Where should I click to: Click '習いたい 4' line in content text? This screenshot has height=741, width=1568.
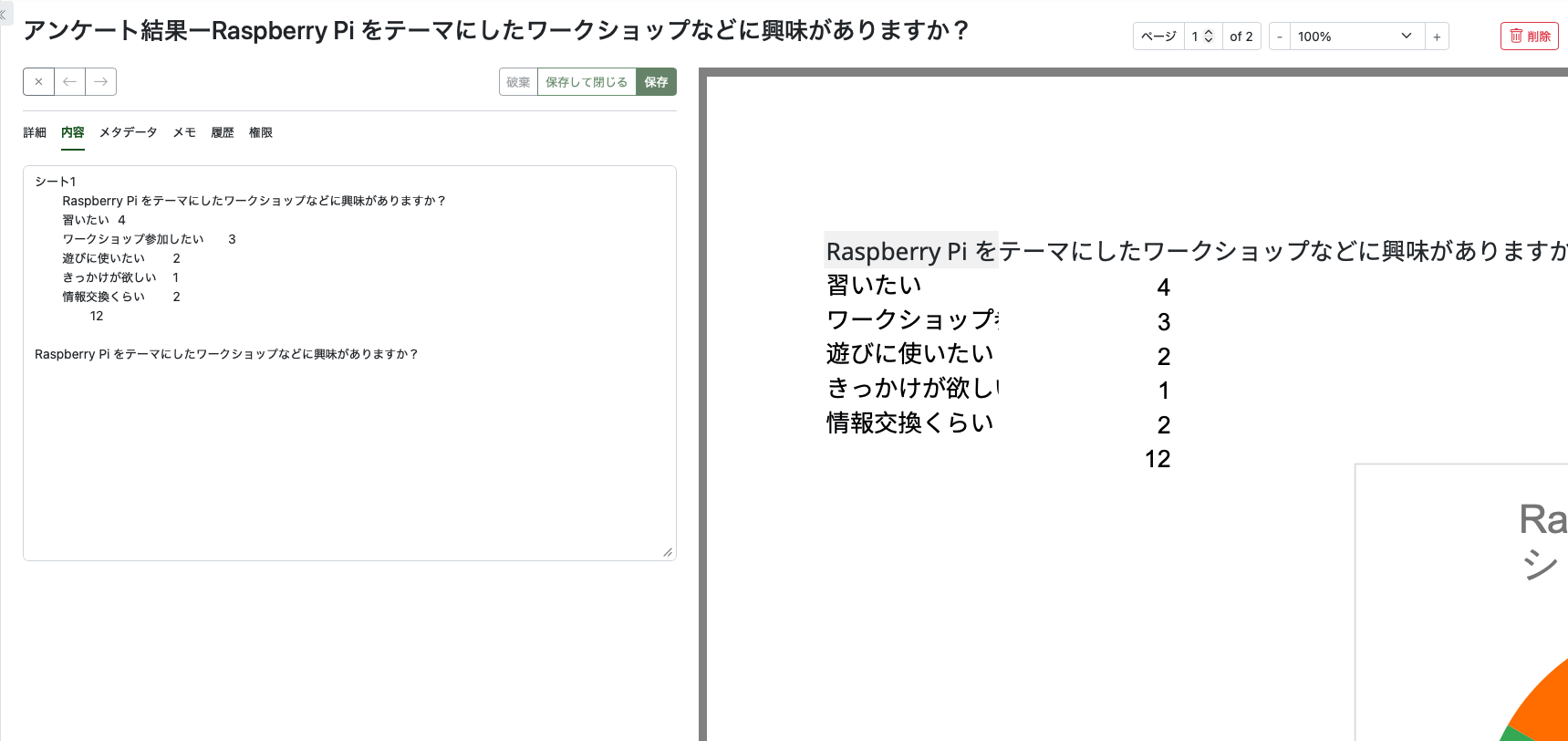[x=94, y=220]
